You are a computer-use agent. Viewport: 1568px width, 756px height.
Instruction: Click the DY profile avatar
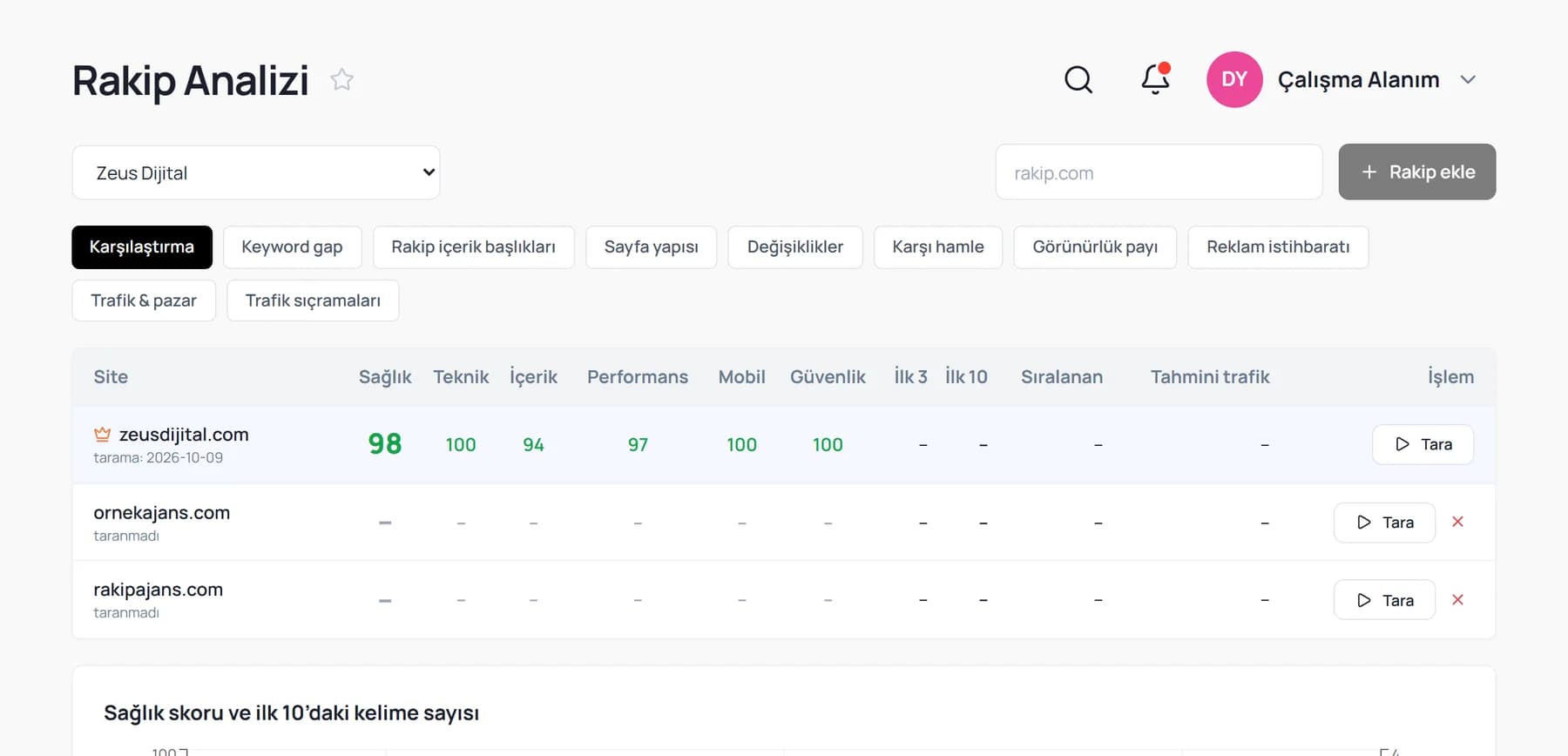coord(1234,79)
